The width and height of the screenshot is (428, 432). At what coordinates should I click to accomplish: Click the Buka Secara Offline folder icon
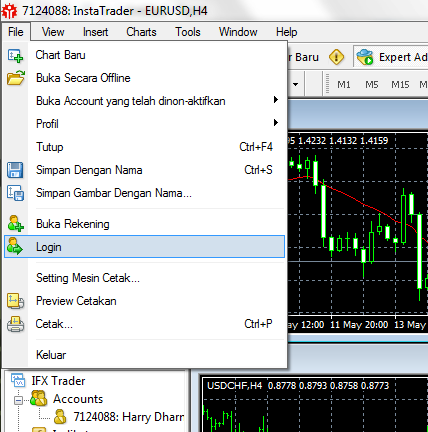[x=15, y=78]
